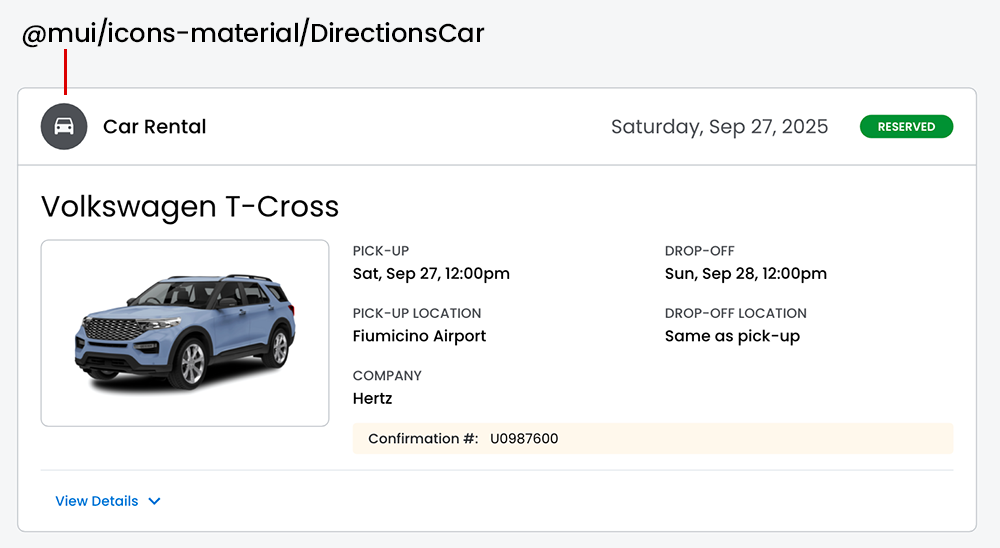Expand details using the chevron arrow
The width and height of the screenshot is (1000, 548).
pos(154,501)
